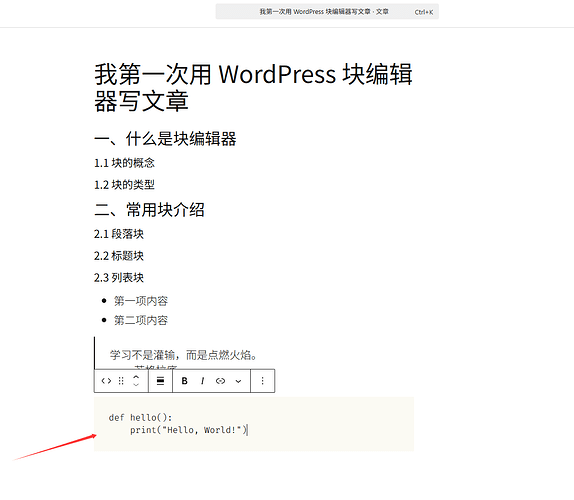The height and width of the screenshot is (500, 574).
Task: Select subheading "1.2 块的类型"
Action: 124,185
